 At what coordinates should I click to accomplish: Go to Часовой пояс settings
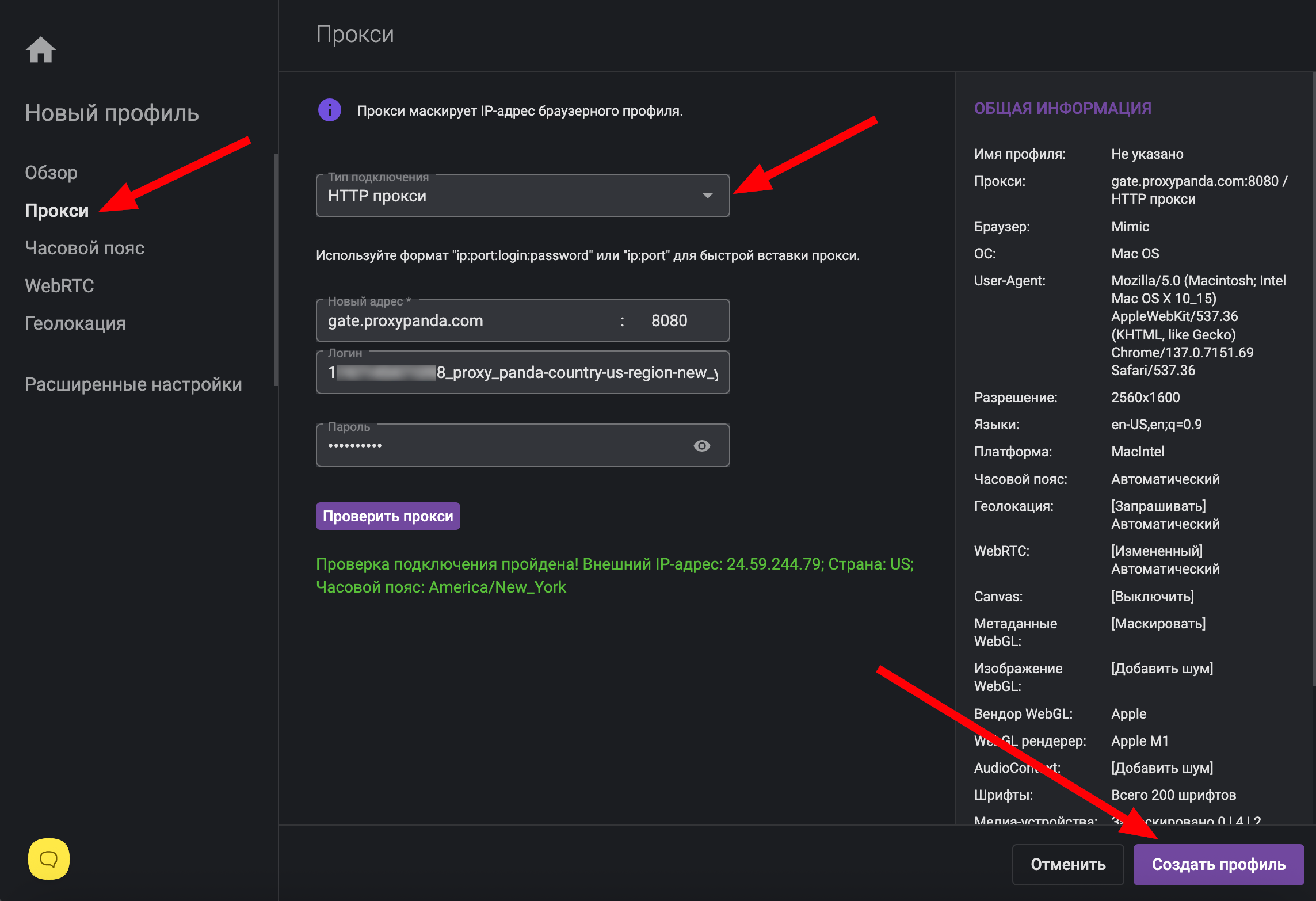pos(85,248)
